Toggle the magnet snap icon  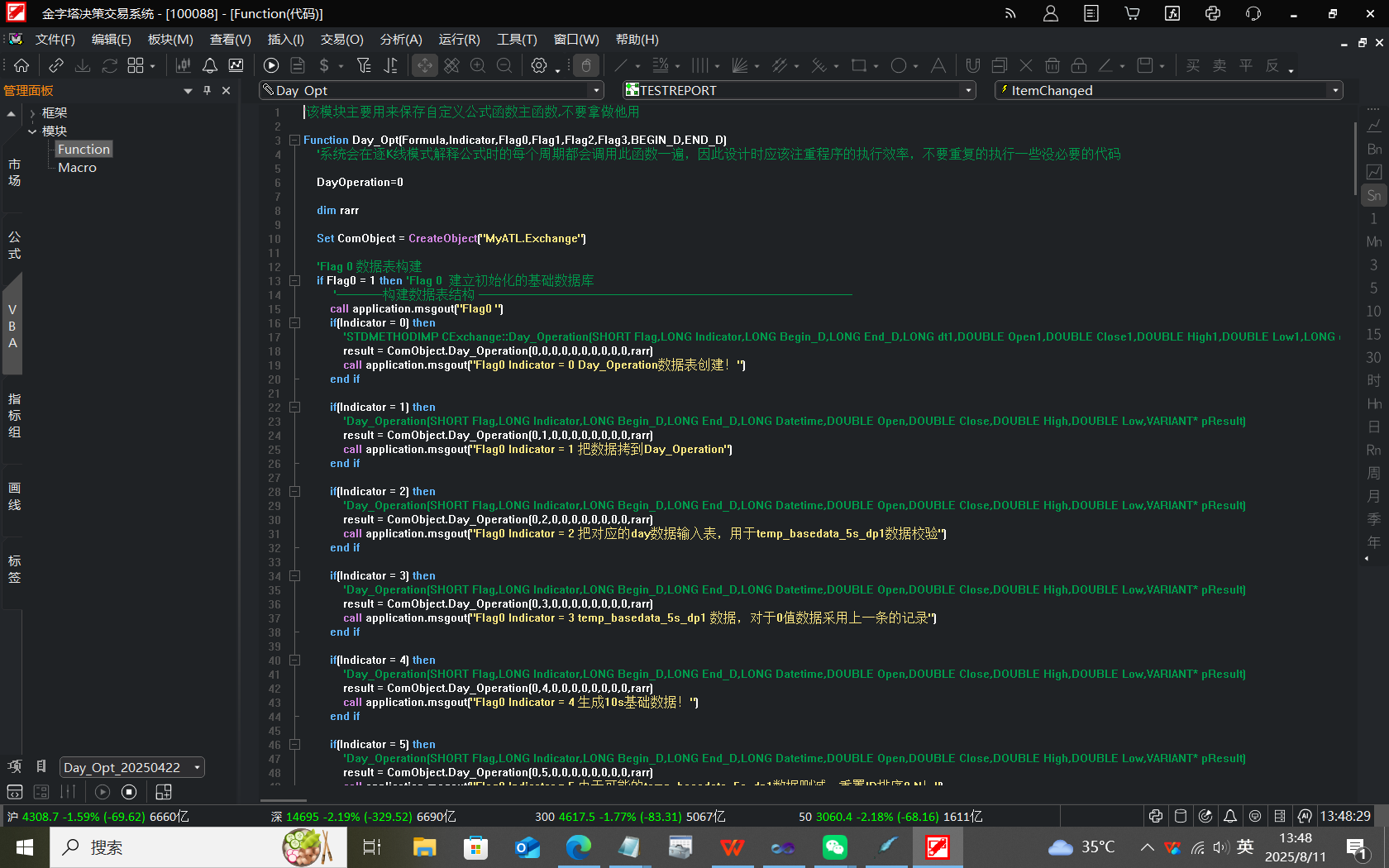(x=973, y=65)
